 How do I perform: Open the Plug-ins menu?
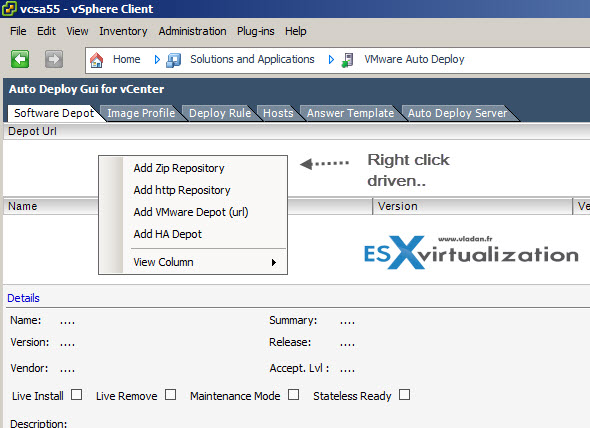pyautogui.click(x=255, y=31)
